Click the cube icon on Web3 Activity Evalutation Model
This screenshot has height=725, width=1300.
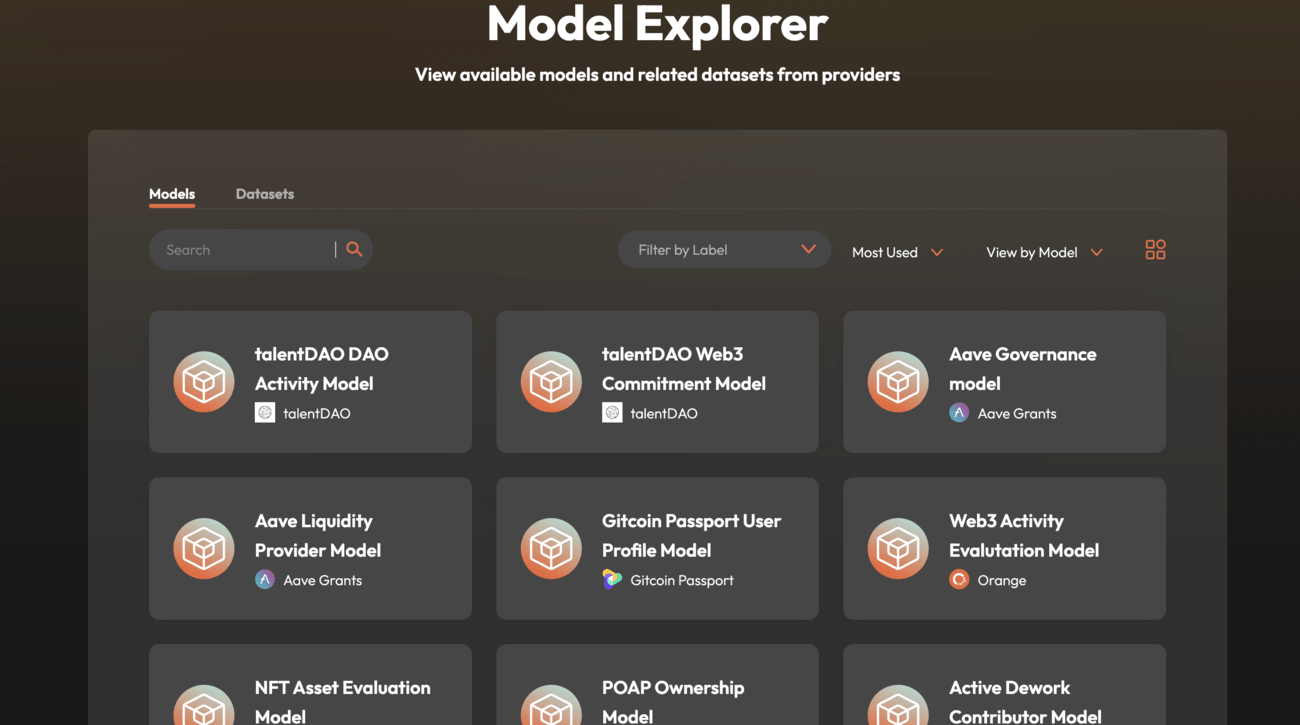898,549
